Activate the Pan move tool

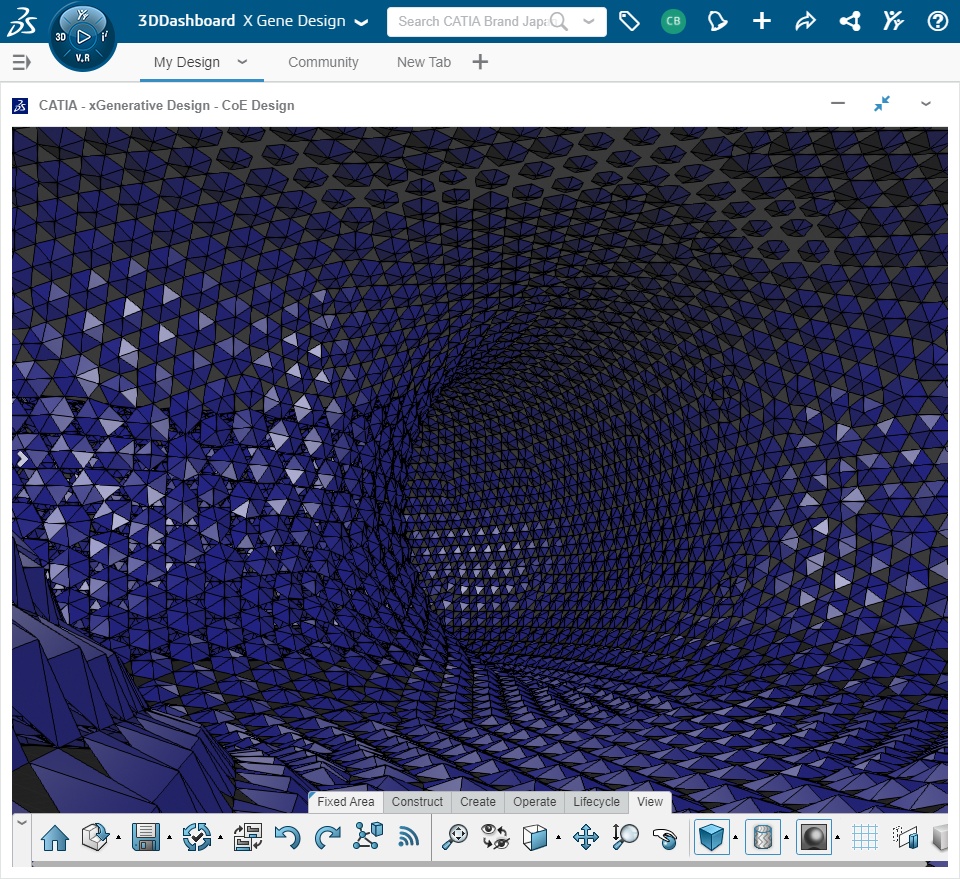[x=586, y=836]
